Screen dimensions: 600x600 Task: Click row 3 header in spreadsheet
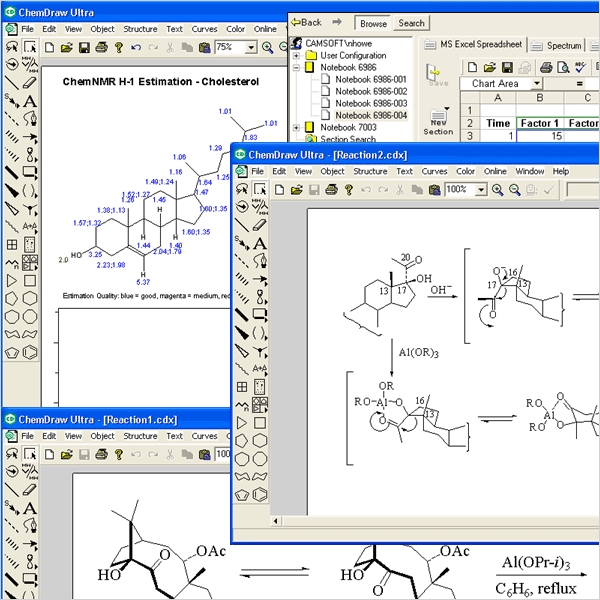[470, 136]
